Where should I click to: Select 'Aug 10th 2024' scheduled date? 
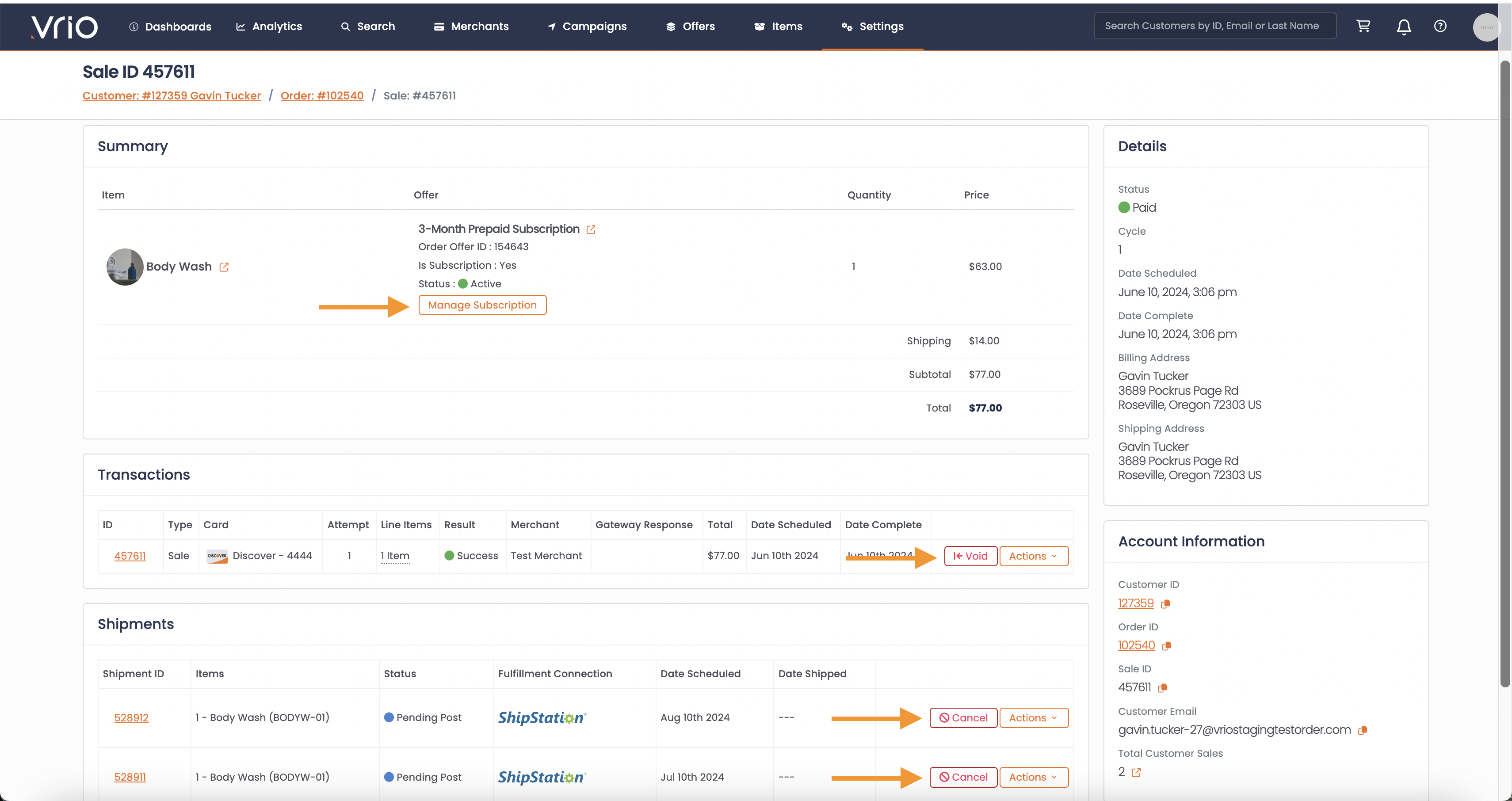tap(695, 717)
